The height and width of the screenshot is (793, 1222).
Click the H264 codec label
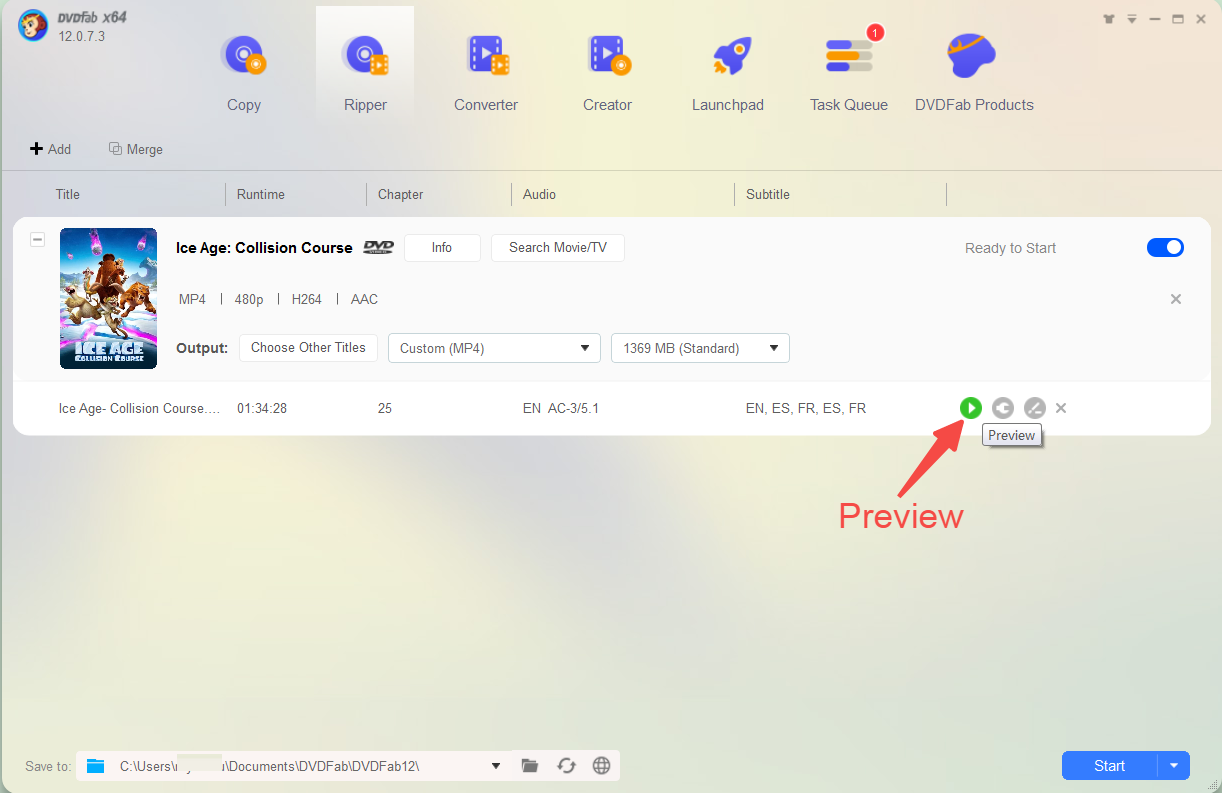tap(307, 299)
